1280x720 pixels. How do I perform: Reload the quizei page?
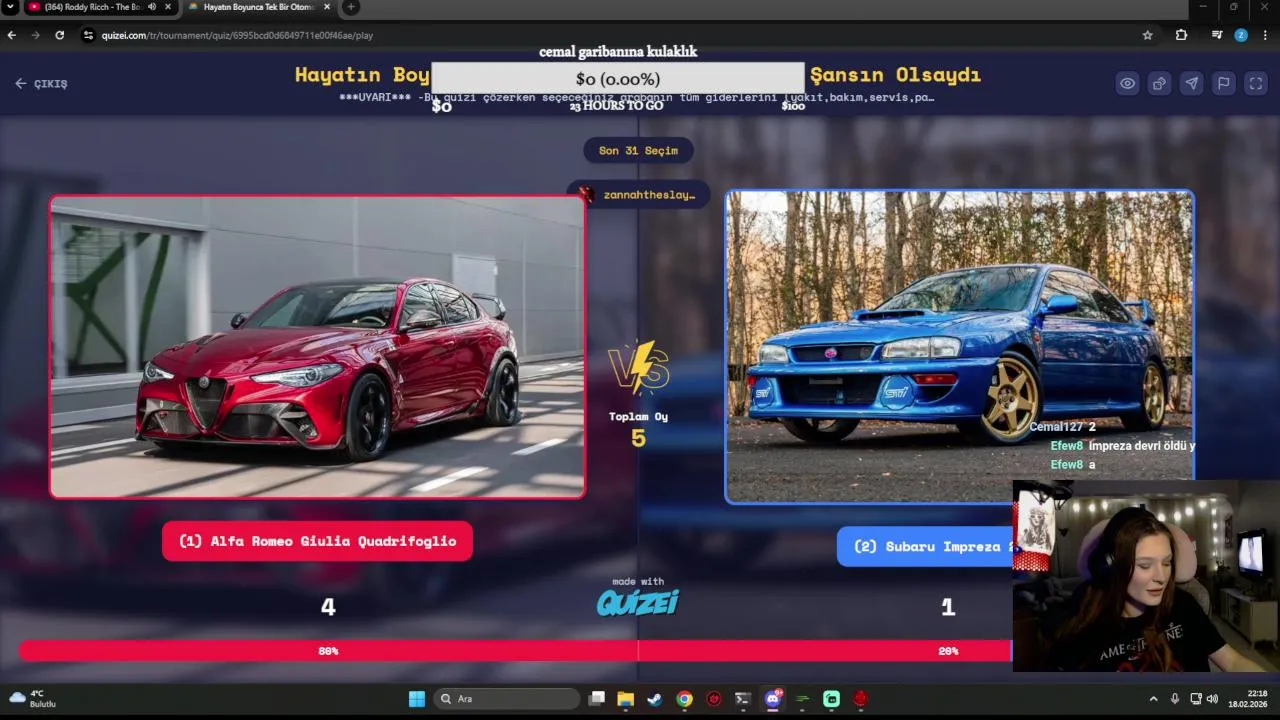click(60, 35)
